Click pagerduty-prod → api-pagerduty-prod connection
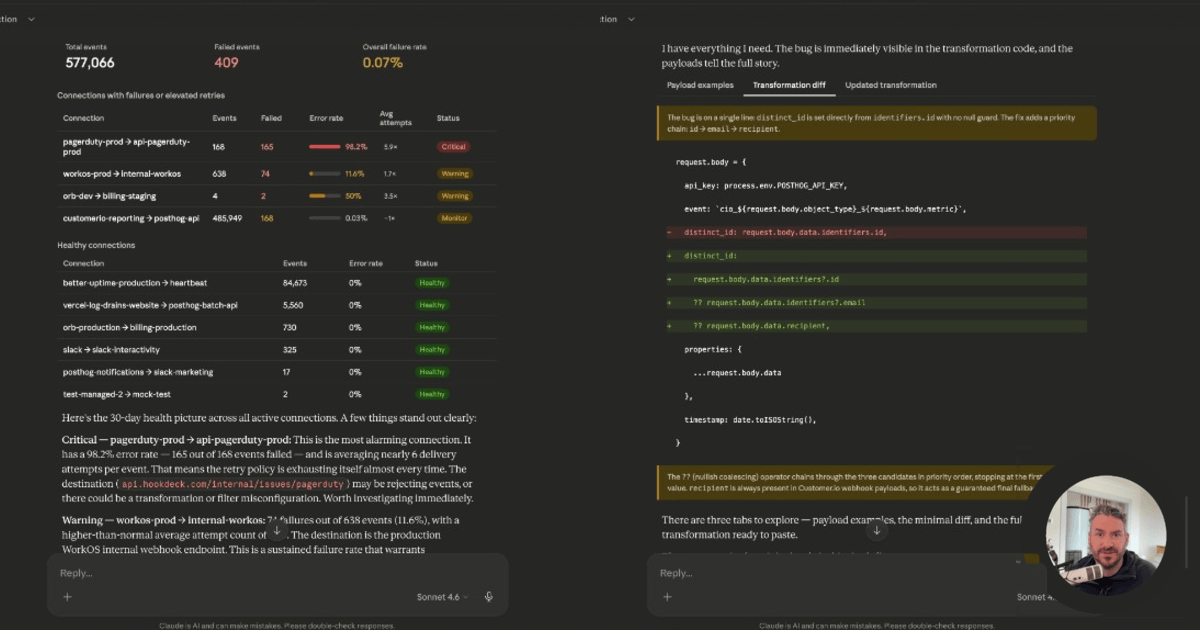 click(x=127, y=147)
